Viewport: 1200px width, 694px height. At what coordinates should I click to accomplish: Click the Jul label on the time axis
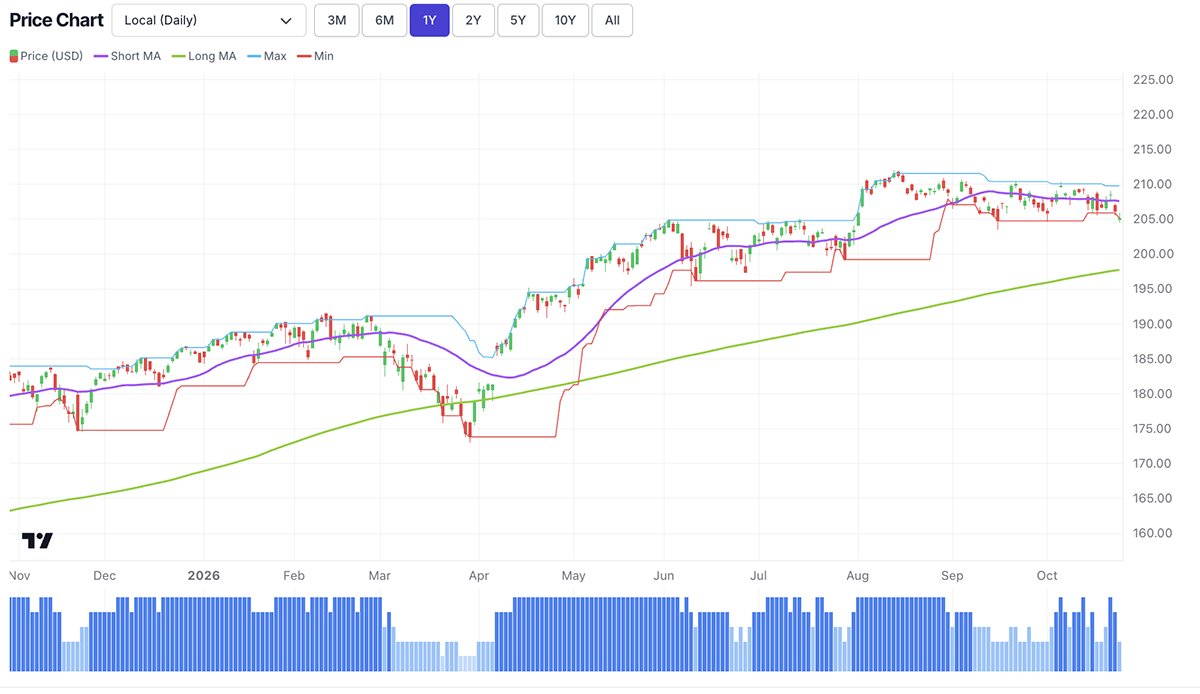759,576
